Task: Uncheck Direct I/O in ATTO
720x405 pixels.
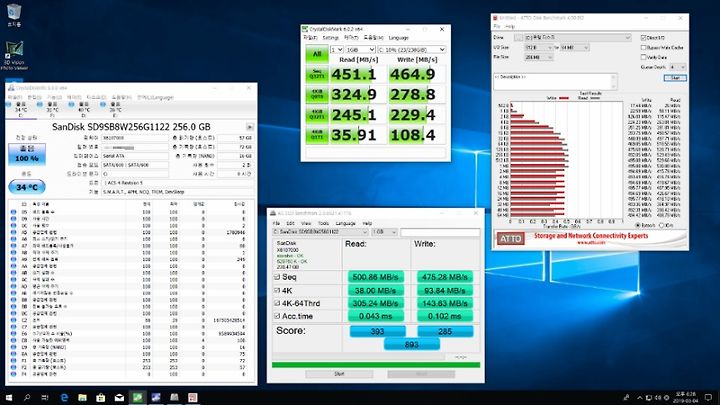Action: click(x=643, y=38)
